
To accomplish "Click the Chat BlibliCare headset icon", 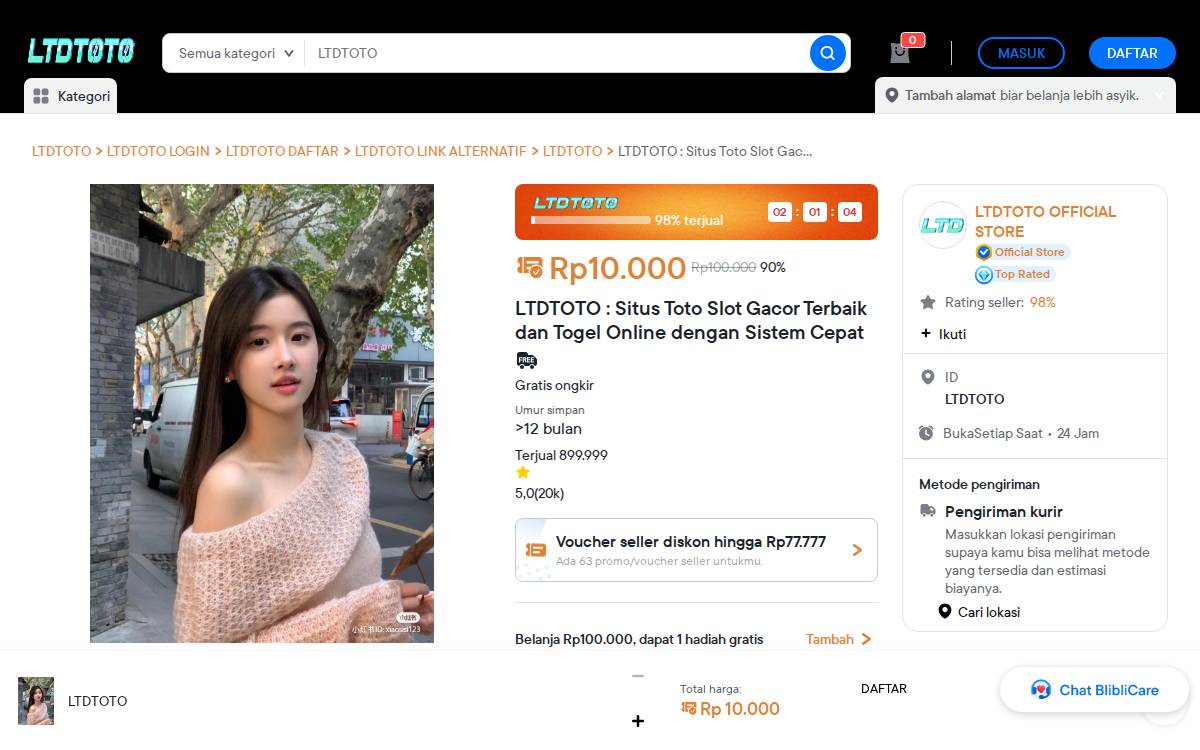I will pyautogui.click(x=1041, y=690).
